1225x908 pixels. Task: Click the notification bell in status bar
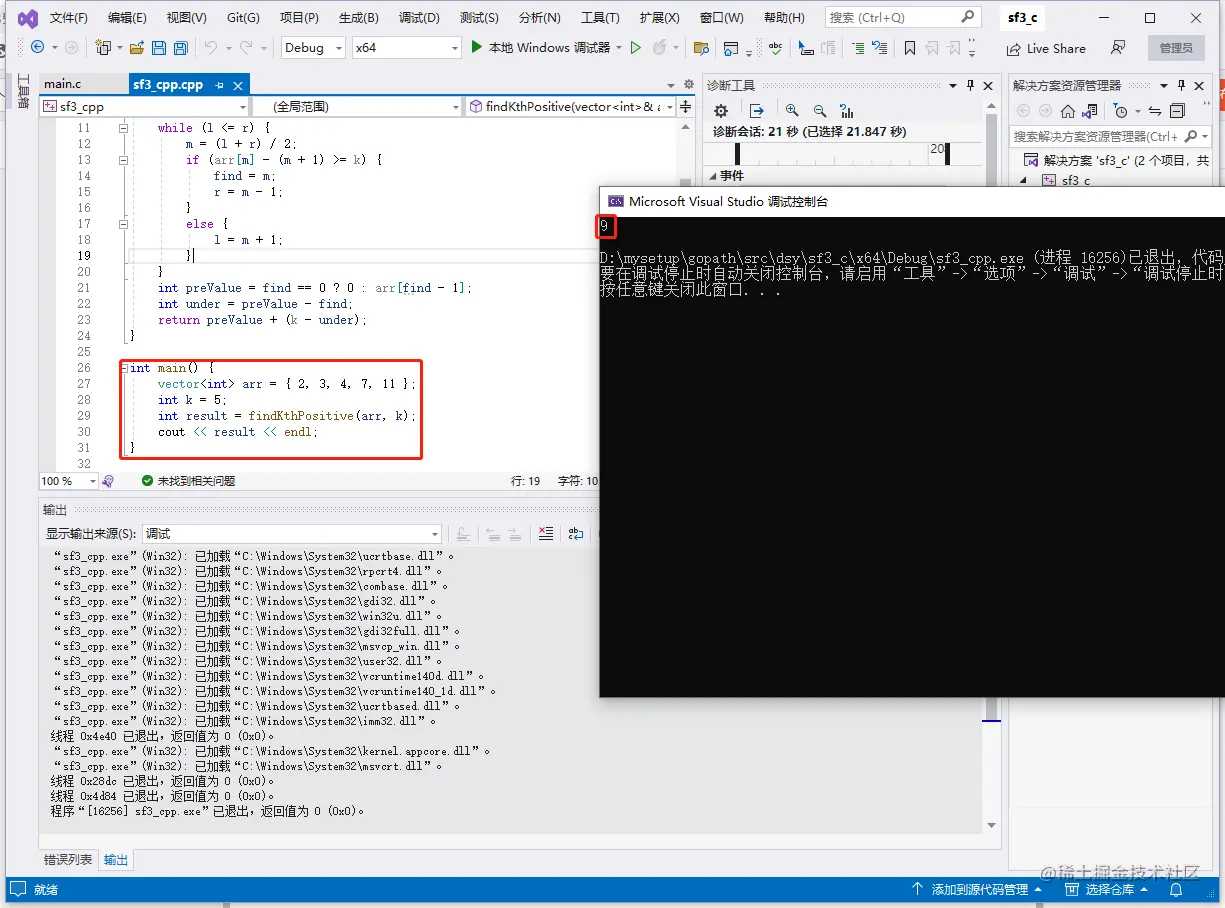[x=1176, y=889]
